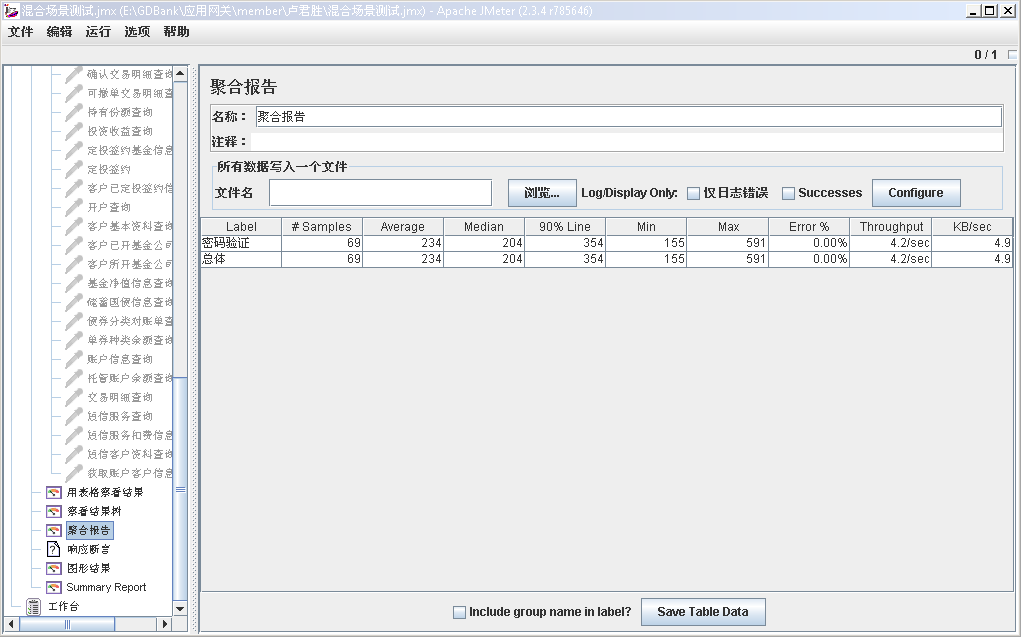This screenshot has height=637, width=1021.
Task: Click the 0 / 1 thread counter
Action: [x=985, y=55]
